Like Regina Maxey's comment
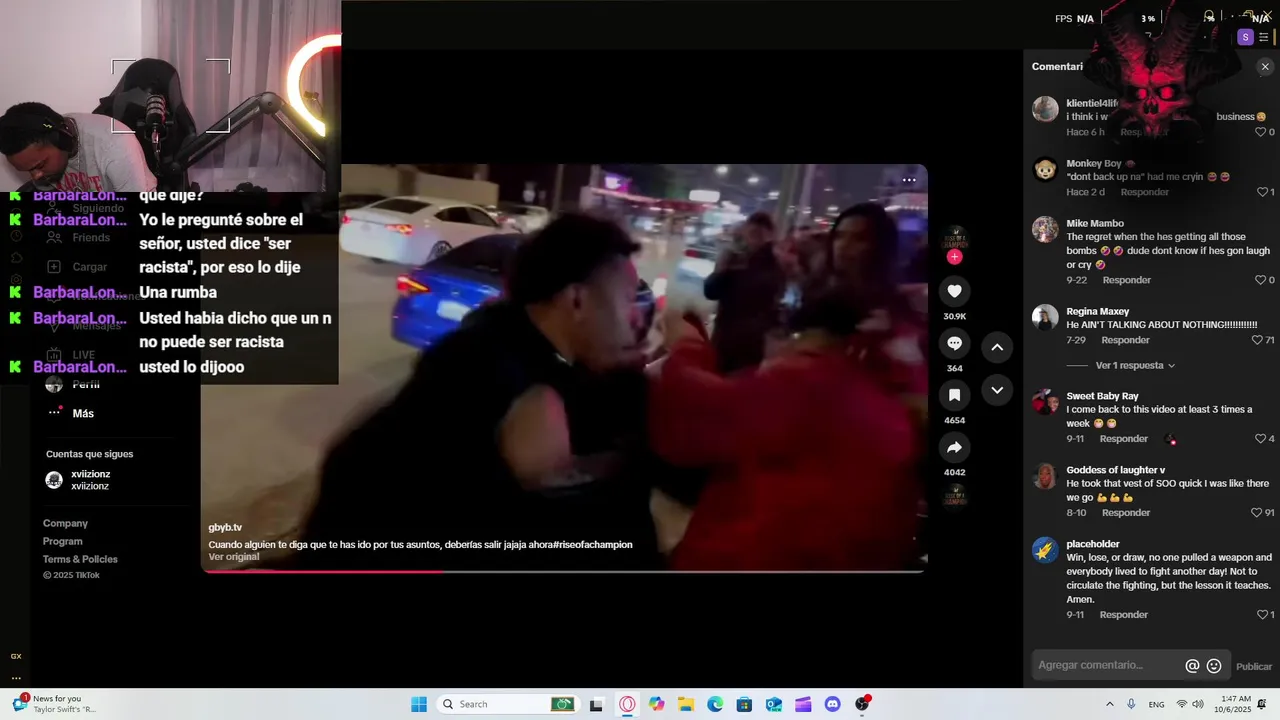1280x720 pixels. coord(1257,340)
